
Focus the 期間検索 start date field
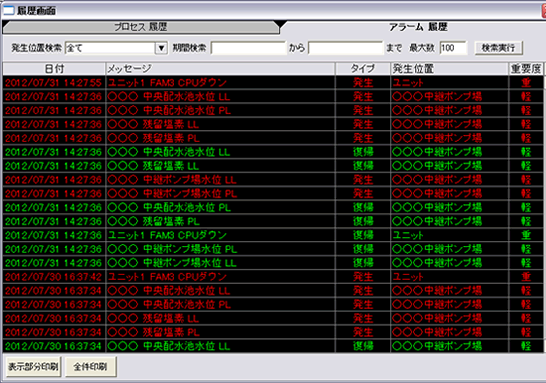[248, 48]
